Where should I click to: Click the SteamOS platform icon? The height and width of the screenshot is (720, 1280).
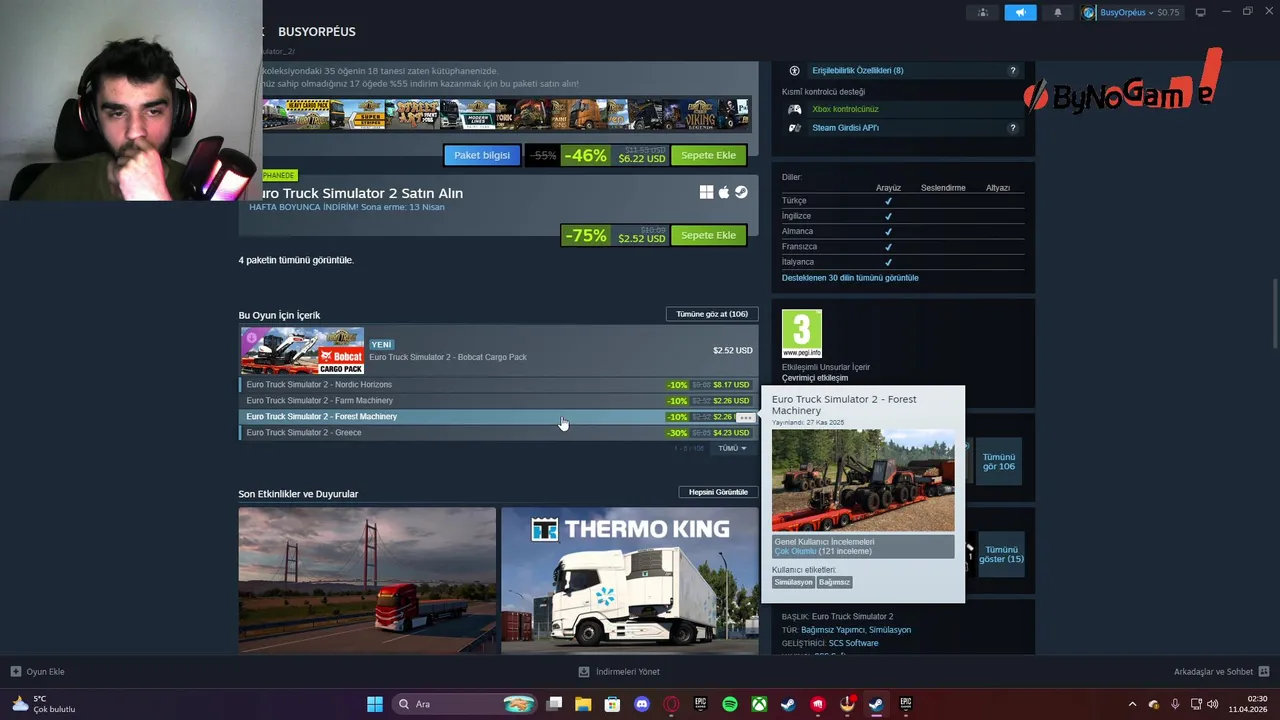[741, 192]
